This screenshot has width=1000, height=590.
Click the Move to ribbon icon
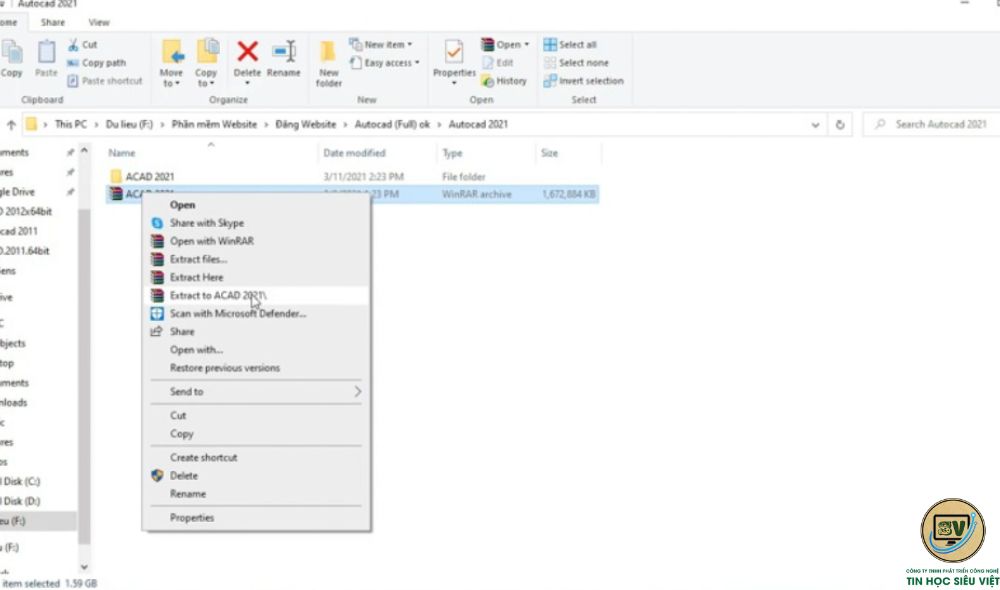coord(172,52)
